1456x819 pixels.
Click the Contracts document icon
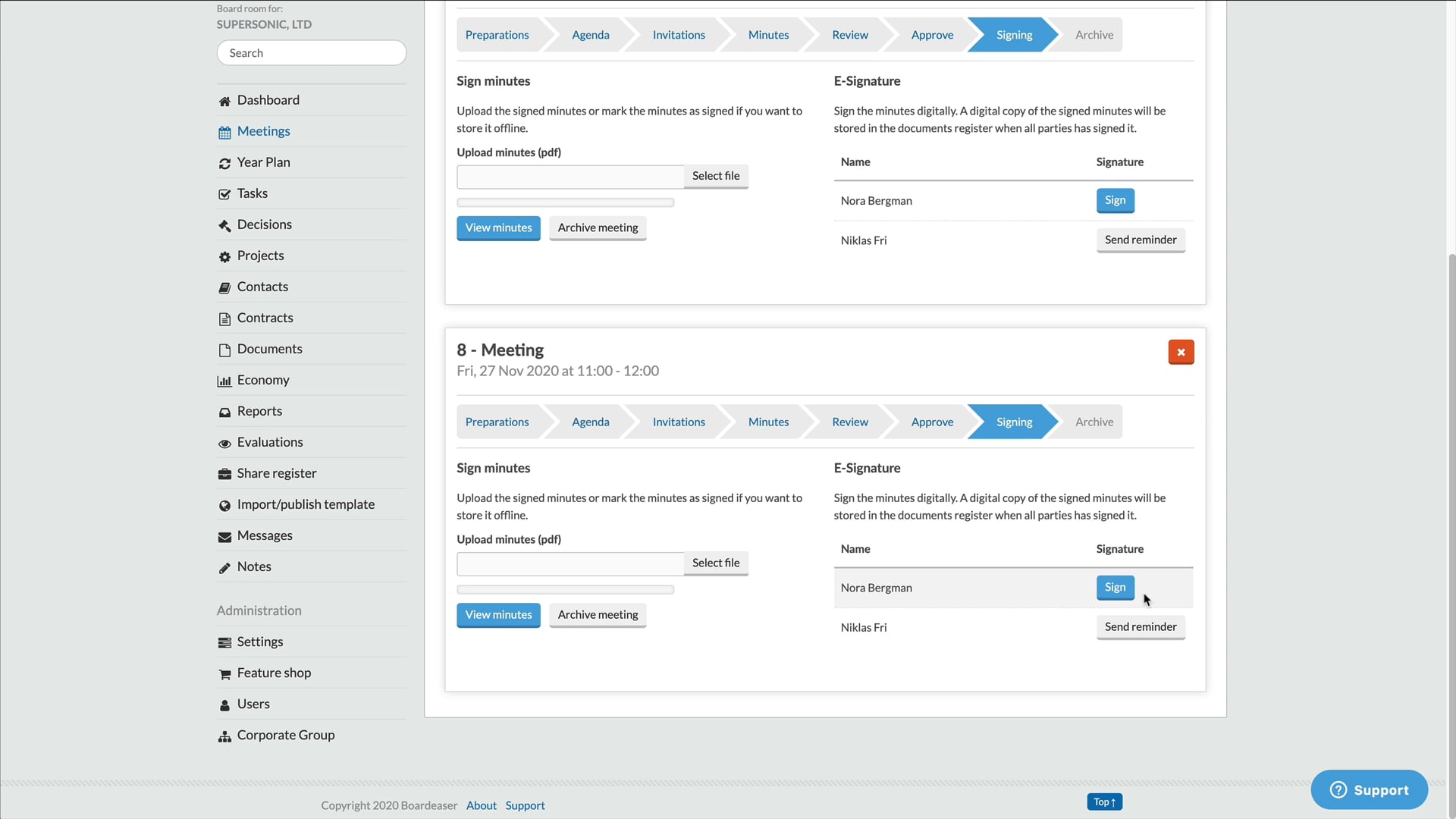tap(224, 318)
